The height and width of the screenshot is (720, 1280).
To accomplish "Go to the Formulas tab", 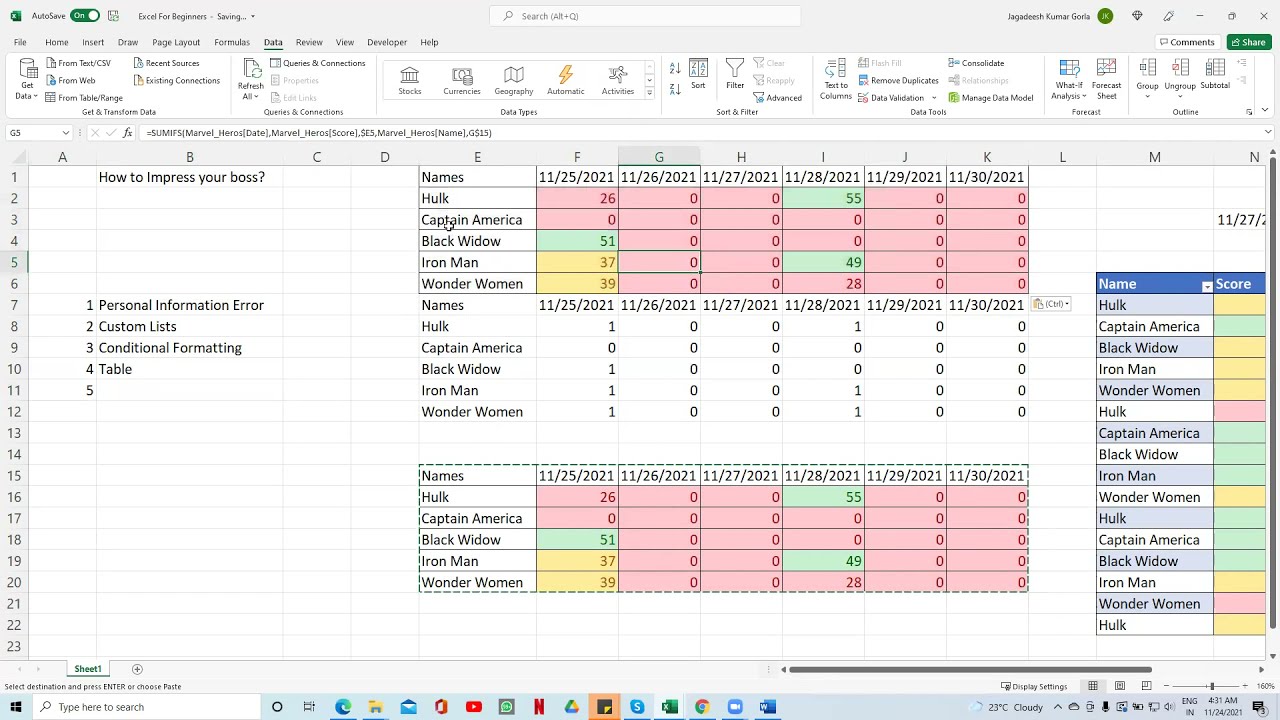I will [x=232, y=42].
